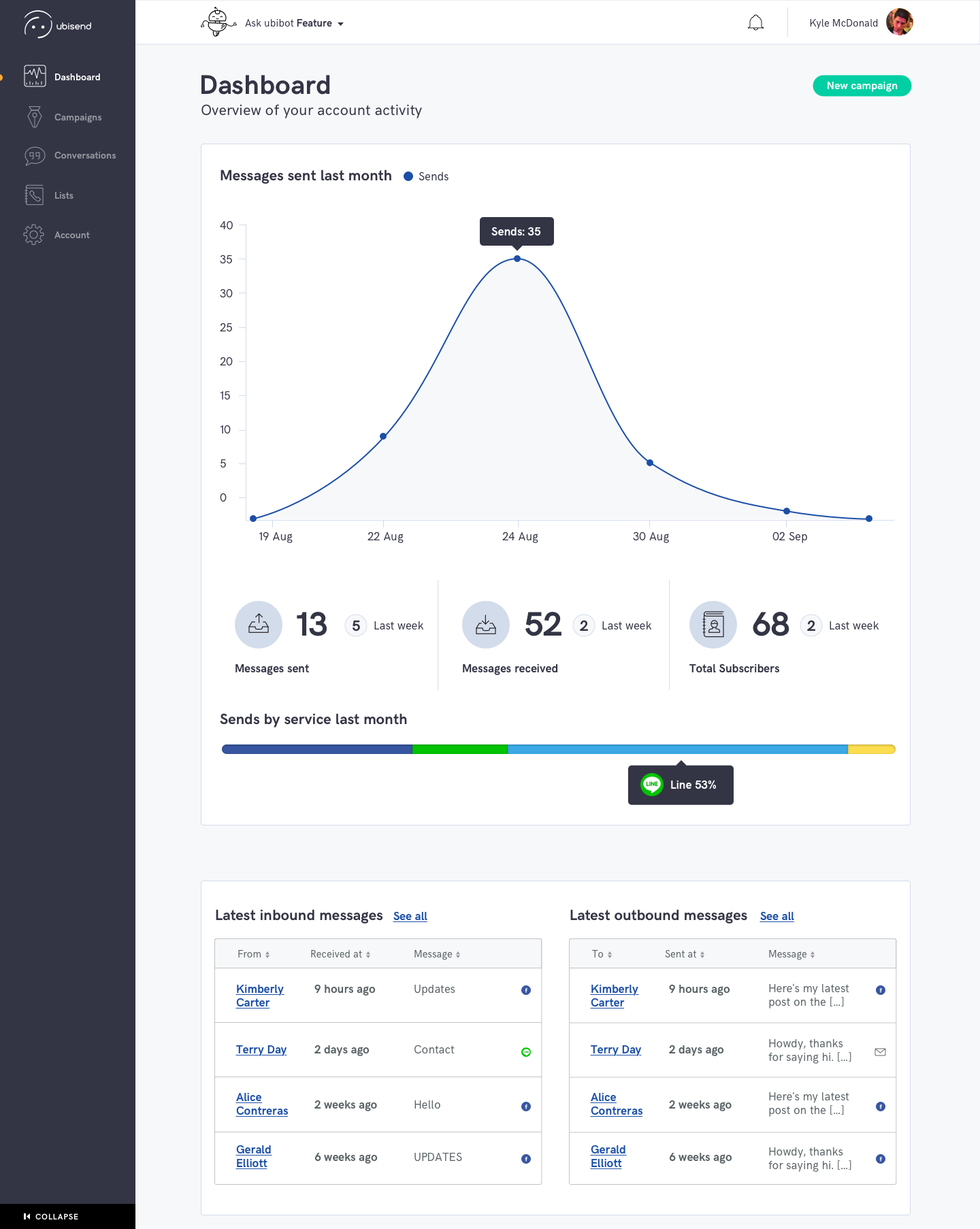The height and width of the screenshot is (1229, 980).
Task: Click the ubisend logo in sidebar
Action: (58, 25)
